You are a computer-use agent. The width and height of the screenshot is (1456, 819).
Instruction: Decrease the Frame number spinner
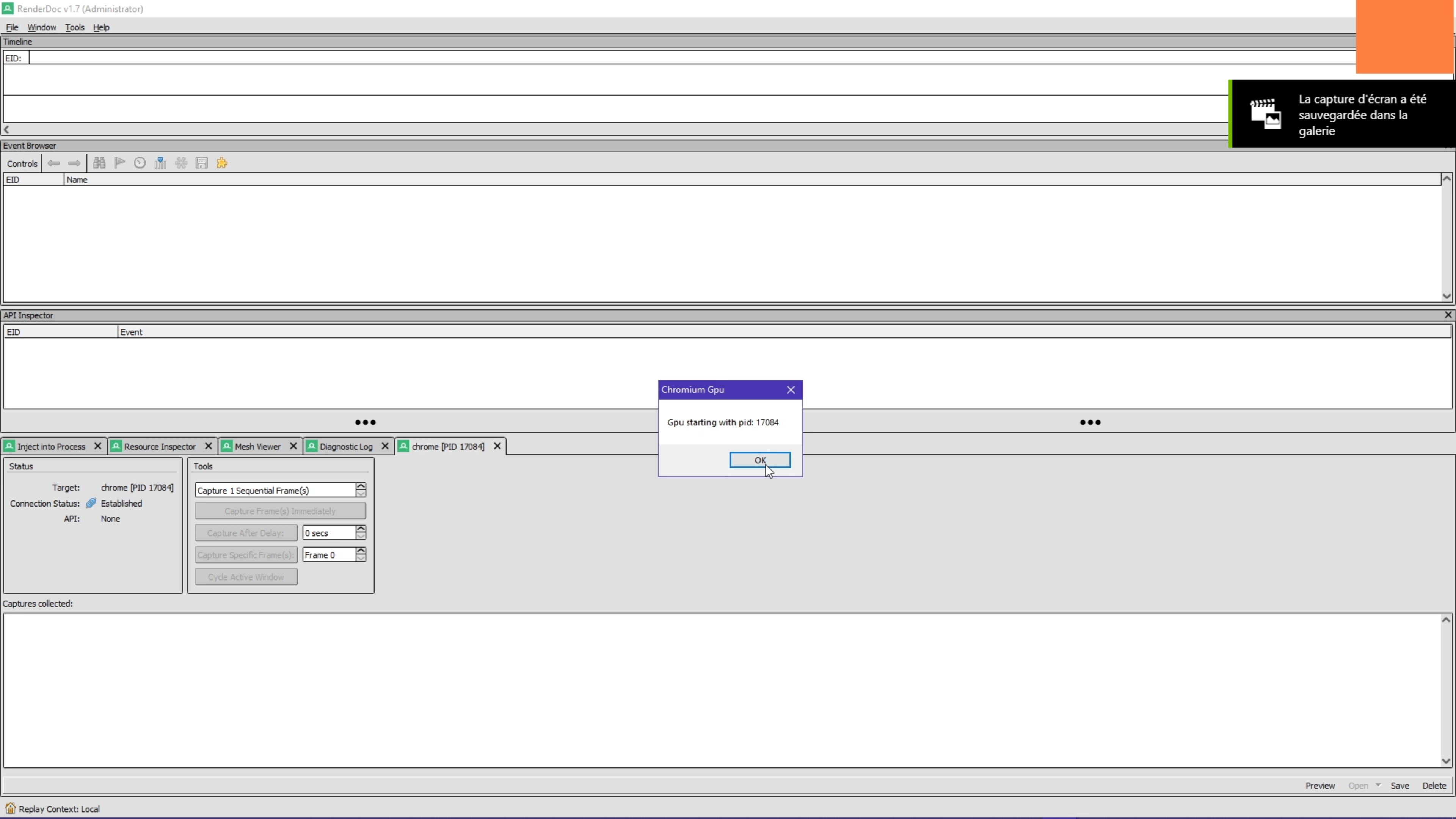click(361, 558)
